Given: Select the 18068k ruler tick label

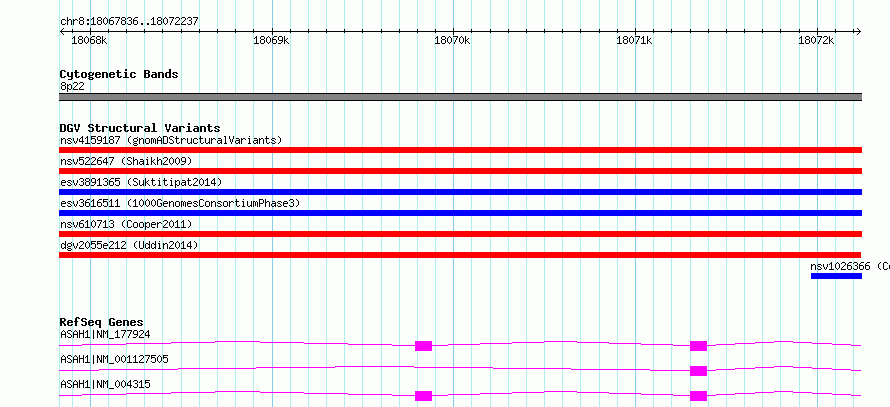Looking at the screenshot, I should pos(89,40).
